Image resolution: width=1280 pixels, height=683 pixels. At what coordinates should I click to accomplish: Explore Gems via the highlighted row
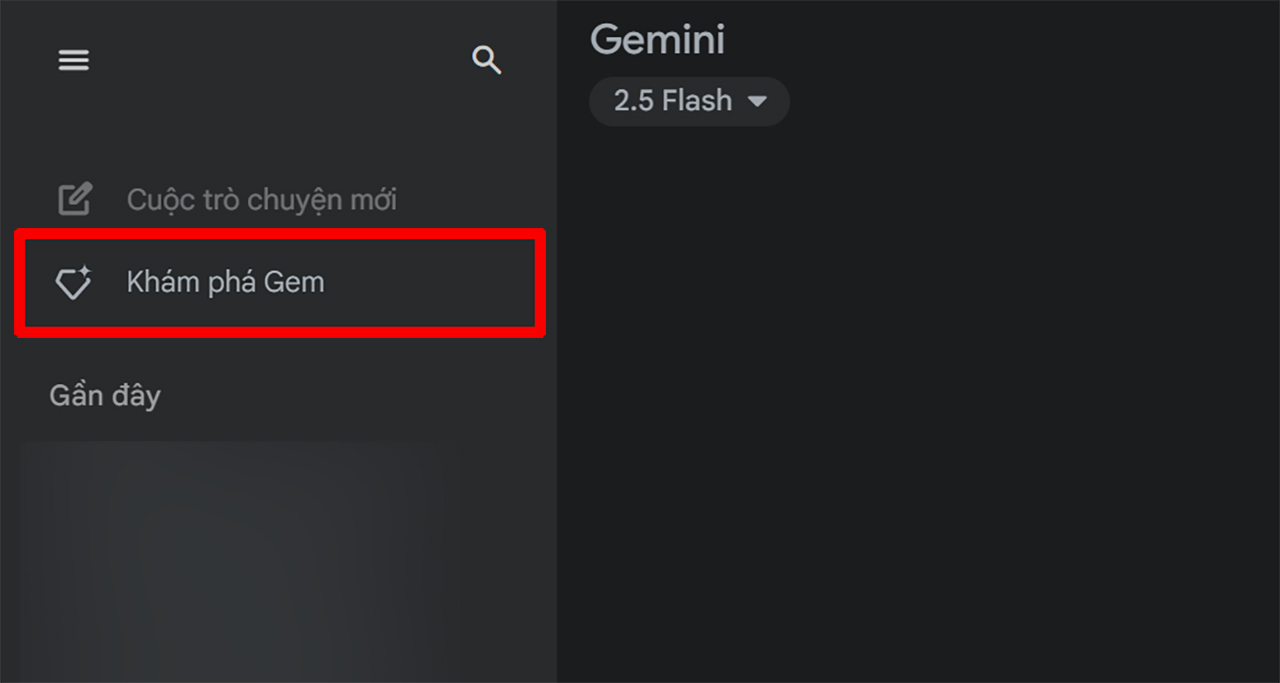click(x=280, y=283)
